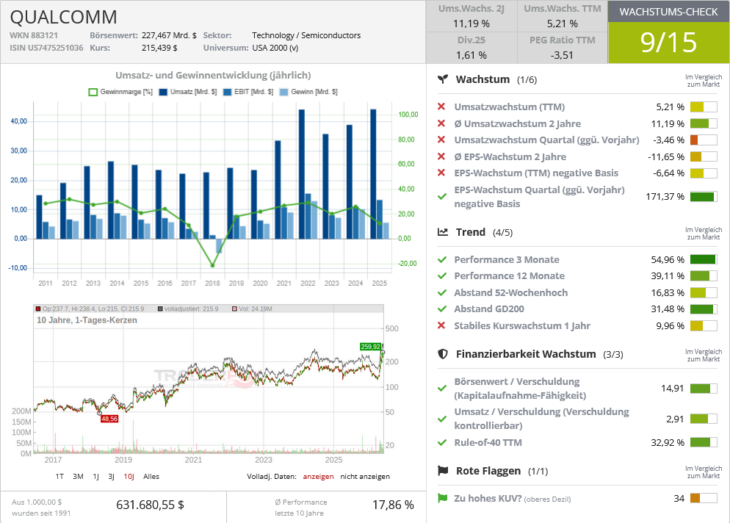
Task: Click the red X beside Umsatzwachstum (TTM)
Action: pos(441,107)
